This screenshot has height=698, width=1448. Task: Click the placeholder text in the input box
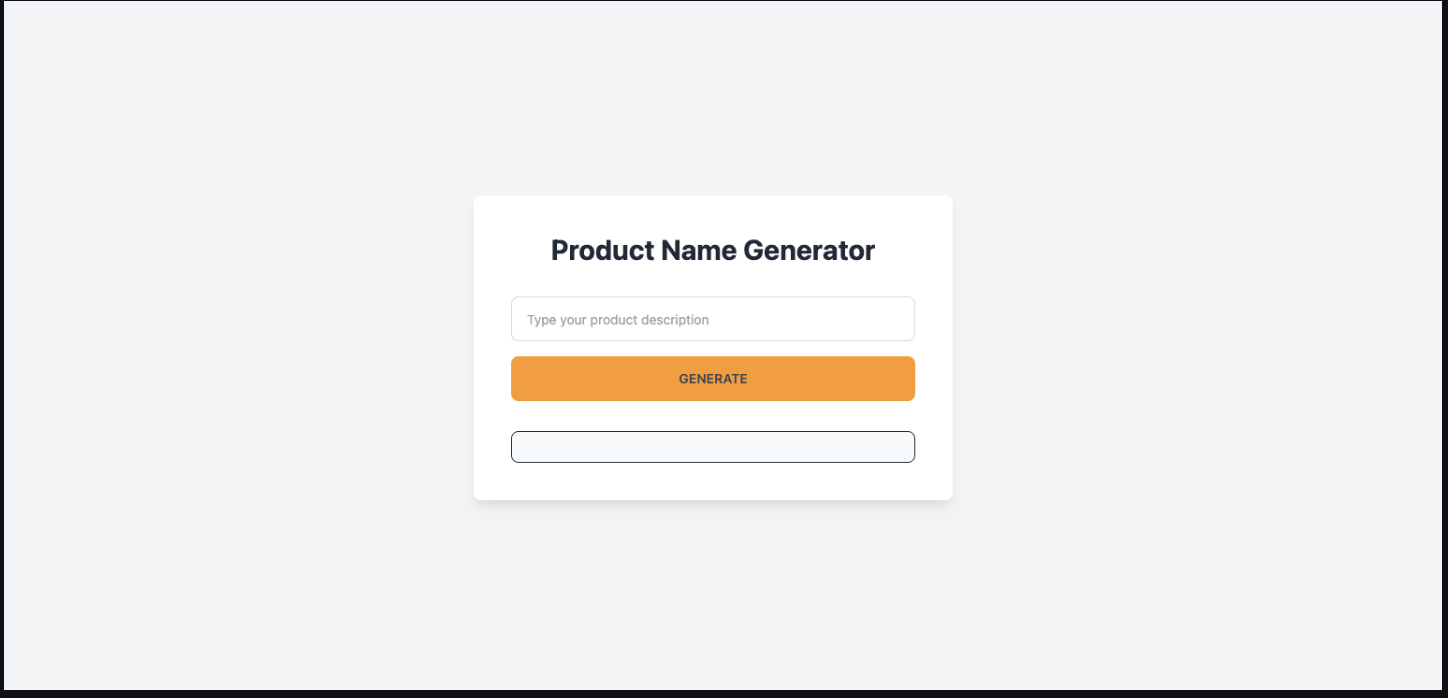618,319
